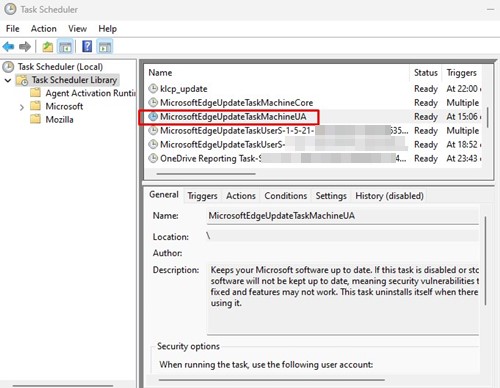The image size is (500, 388).
Task: Click the details pane vertical scrollbar
Action: (485, 261)
